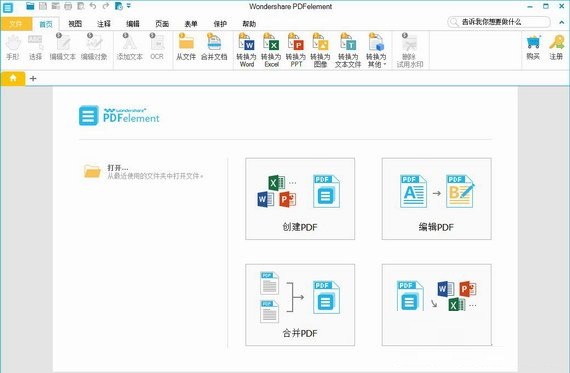570x373 pixels.
Task: Switch to the 首页 home tab
Action: coord(46,24)
